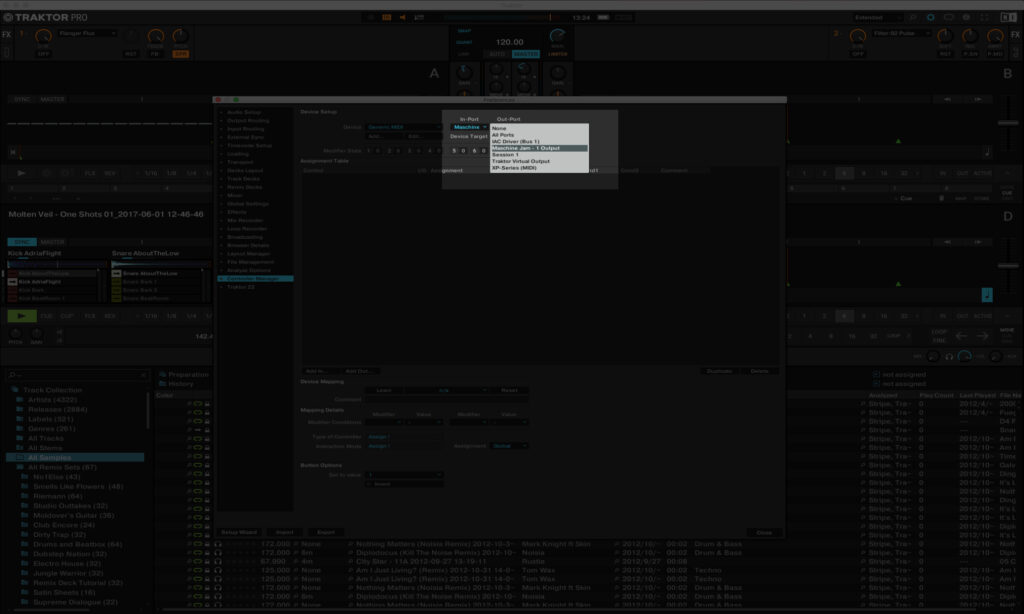This screenshot has height=614, width=1024.
Task: Select Traktor Virtual Output port
Action: [539, 161]
